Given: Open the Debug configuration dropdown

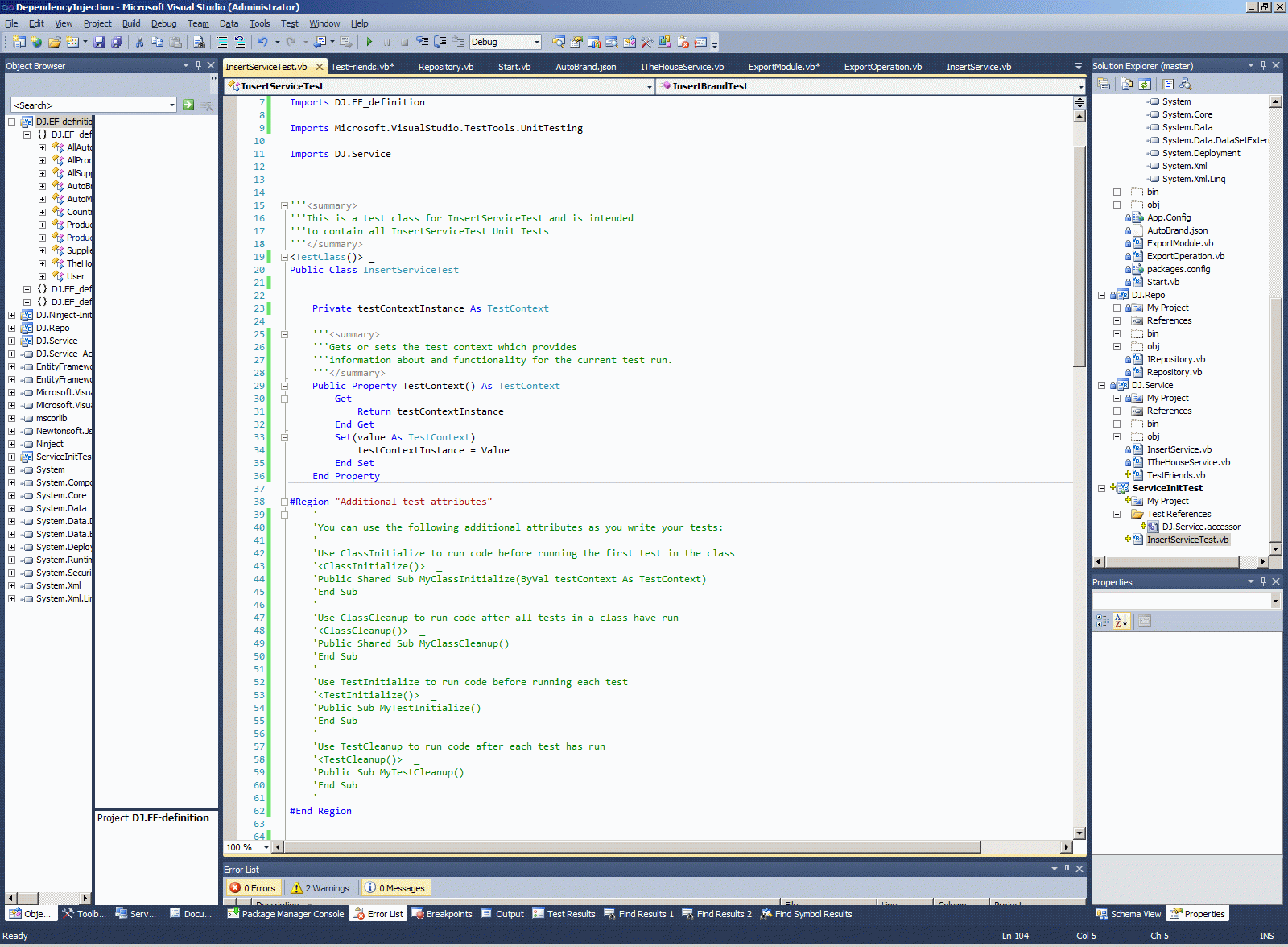Looking at the screenshot, I should click(537, 42).
